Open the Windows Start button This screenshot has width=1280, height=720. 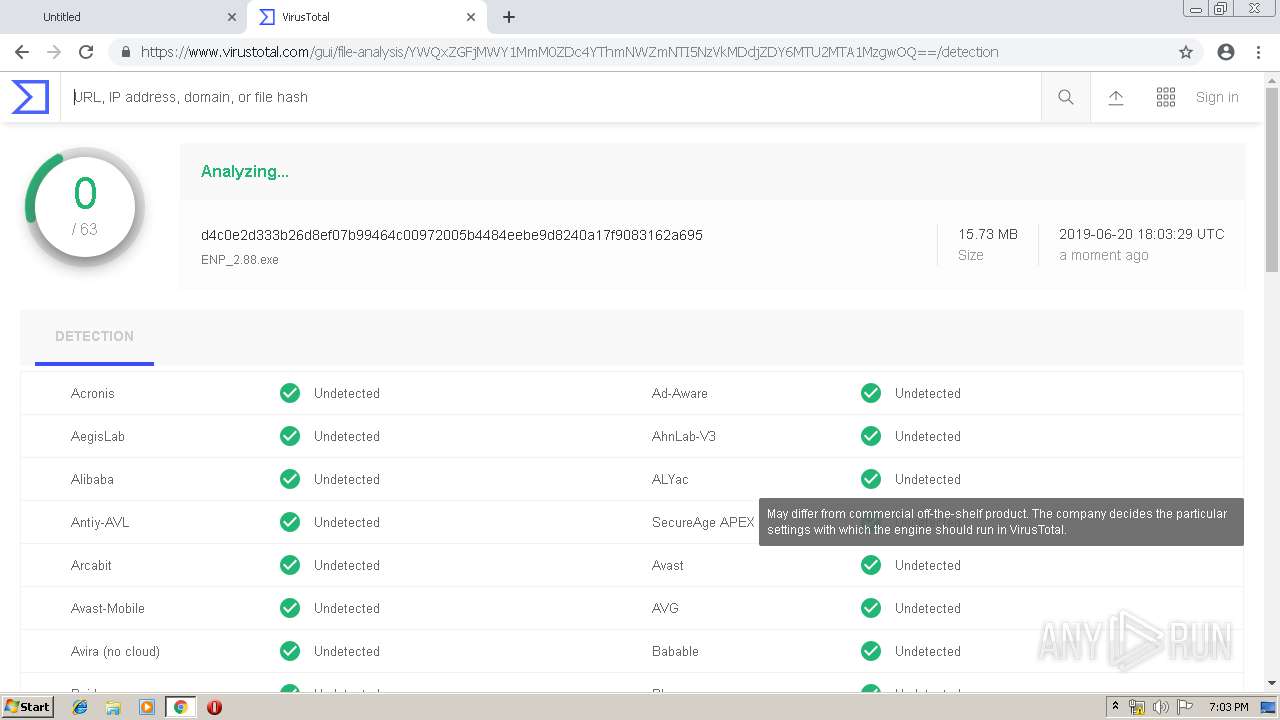click(x=27, y=707)
